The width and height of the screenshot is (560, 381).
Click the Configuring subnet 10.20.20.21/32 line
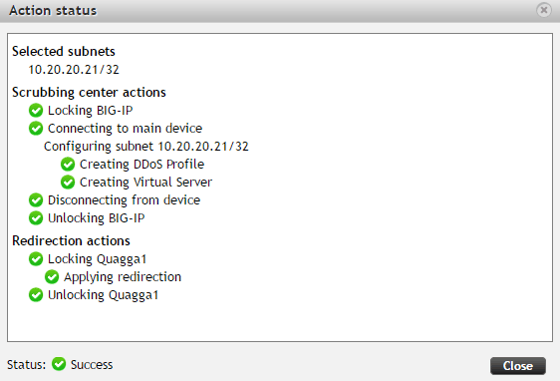click(146, 146)
